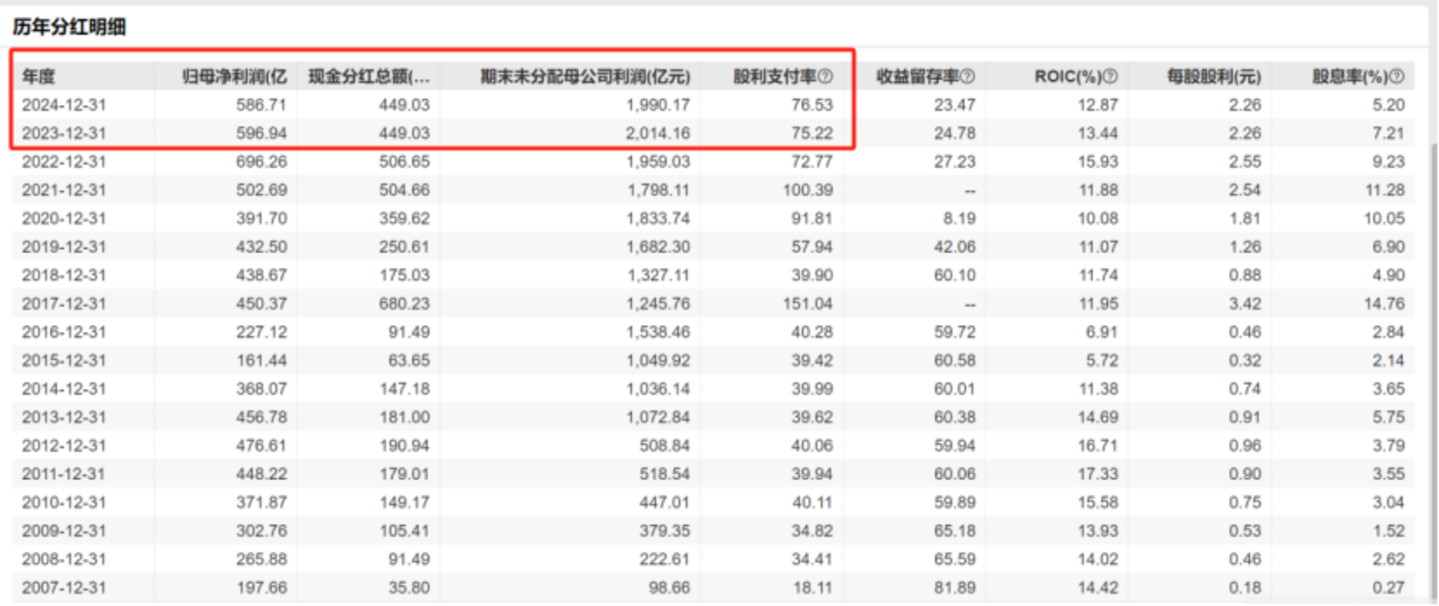This screenshot has width=1439, height=606.
Task: Select the 2024-12-31 row date cell
Action: tap(64, 104)
